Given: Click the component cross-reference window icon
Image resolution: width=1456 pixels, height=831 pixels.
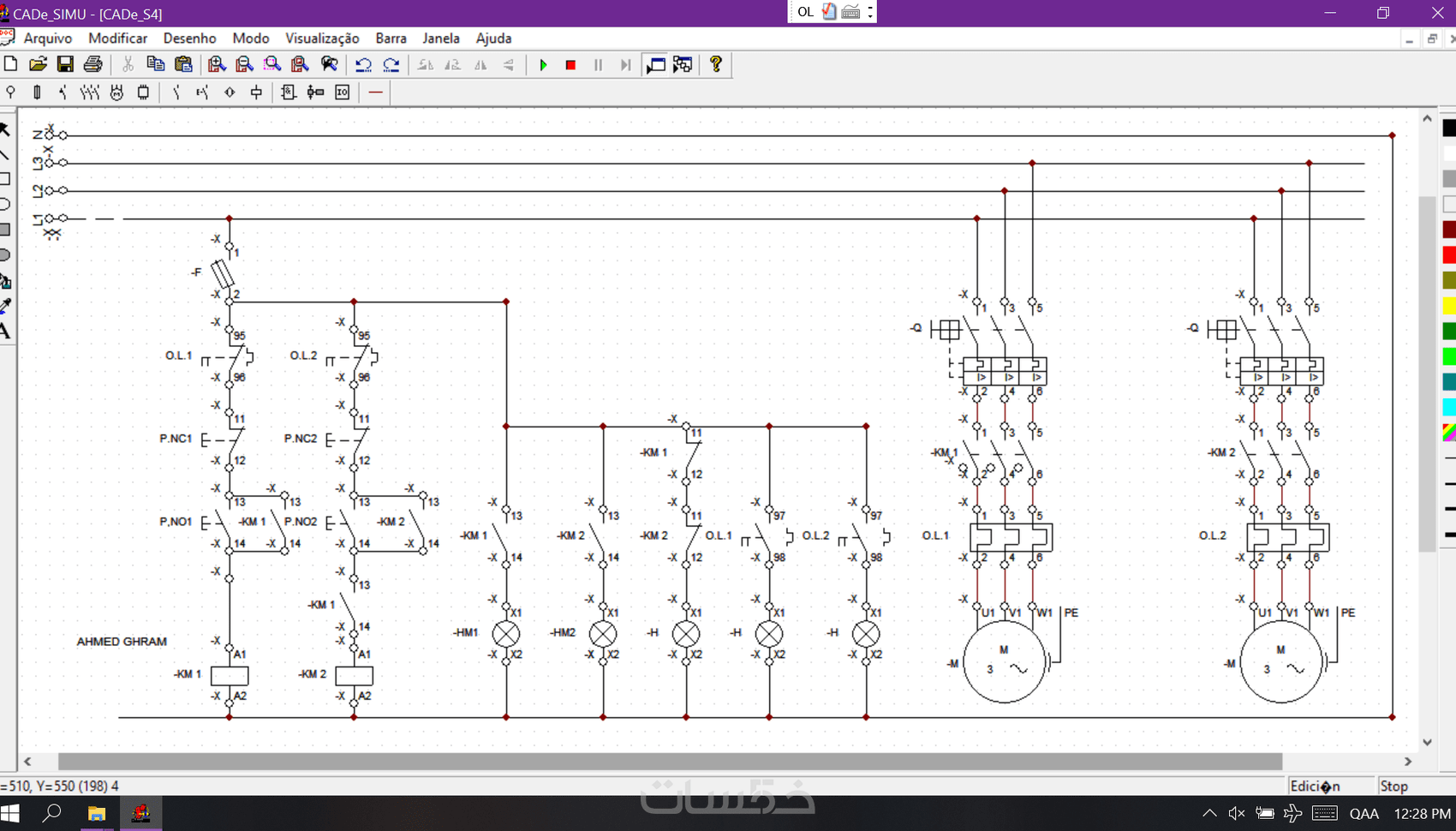Looking at the screenshot, I should (683, 64).
